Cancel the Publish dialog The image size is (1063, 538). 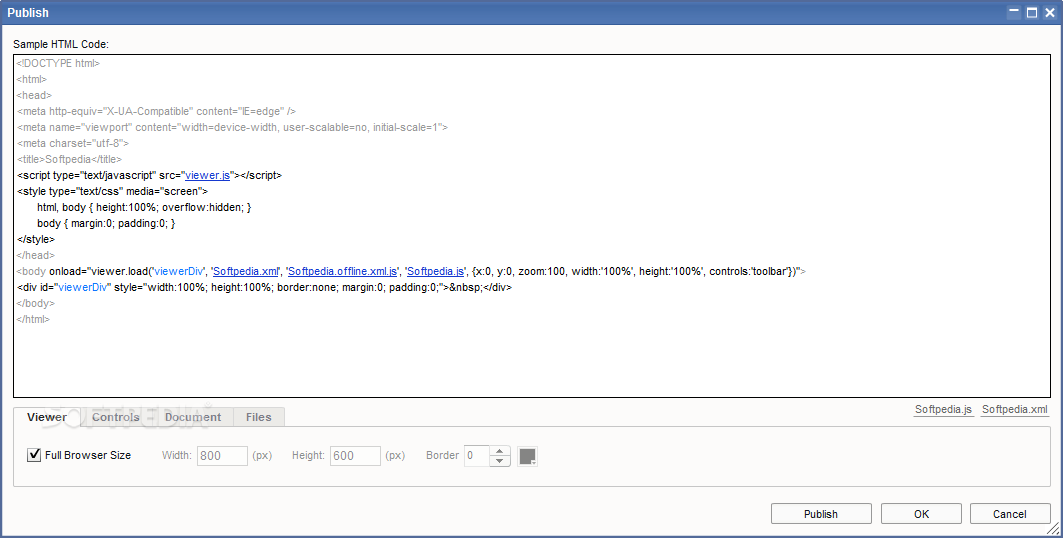[x=1009, y=514]
